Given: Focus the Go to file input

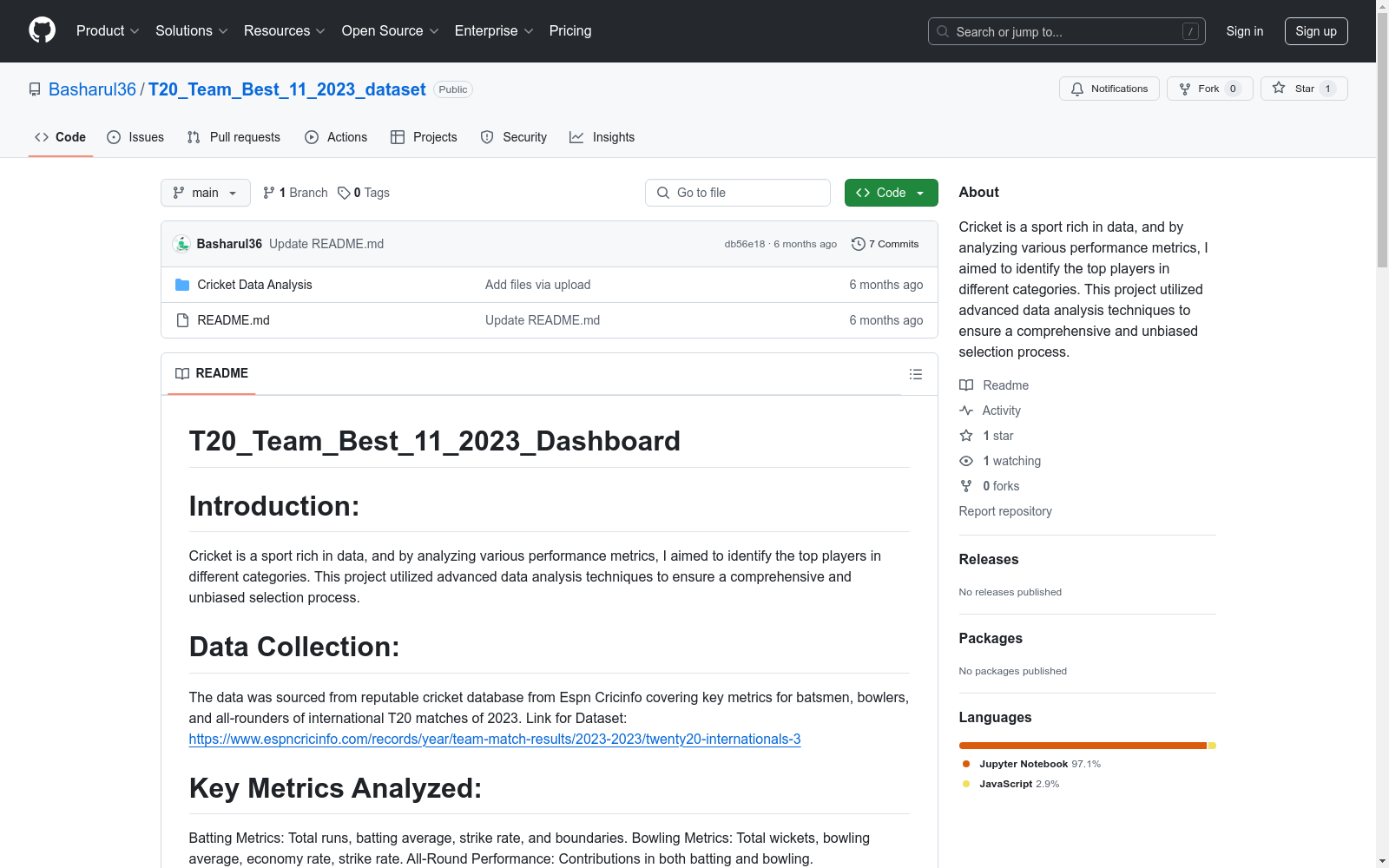Looking at the screenshot, I should [738, 193].
